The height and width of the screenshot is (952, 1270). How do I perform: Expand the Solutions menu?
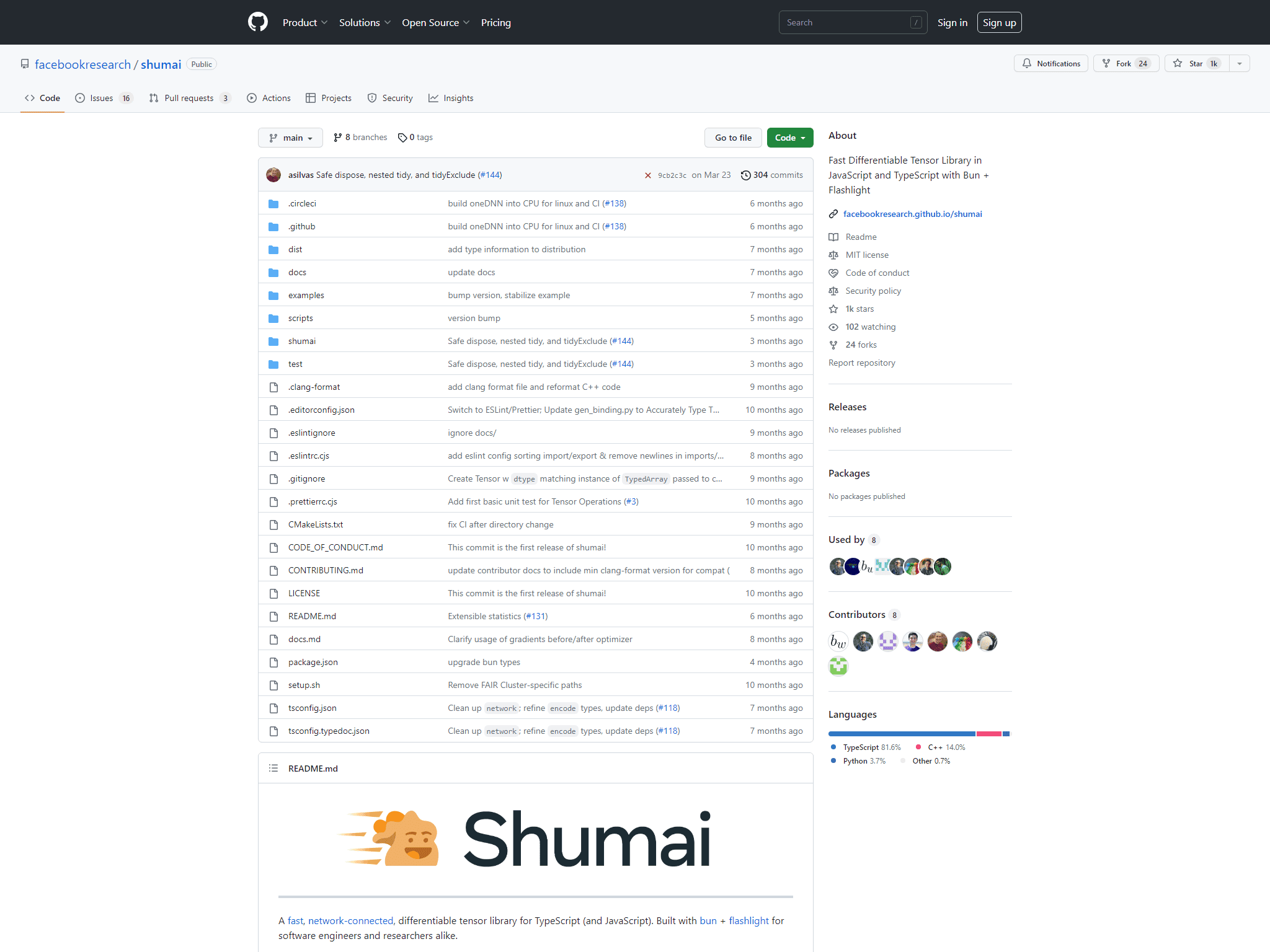coord(365,22)
